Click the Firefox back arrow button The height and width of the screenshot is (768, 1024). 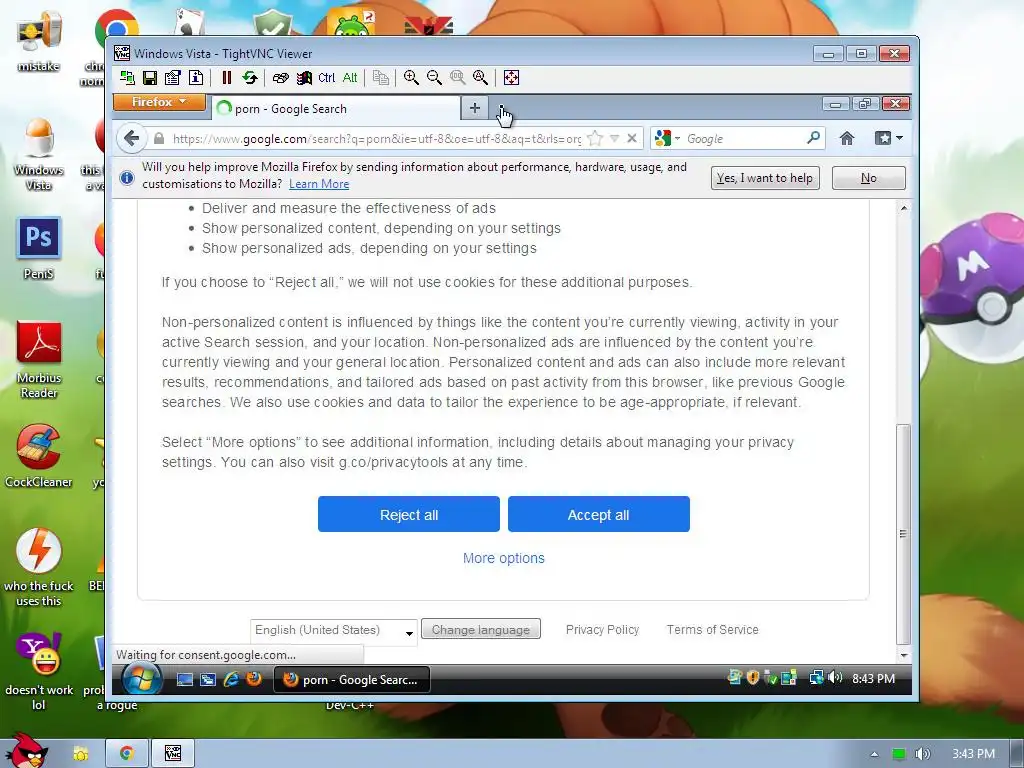(132, 138)
